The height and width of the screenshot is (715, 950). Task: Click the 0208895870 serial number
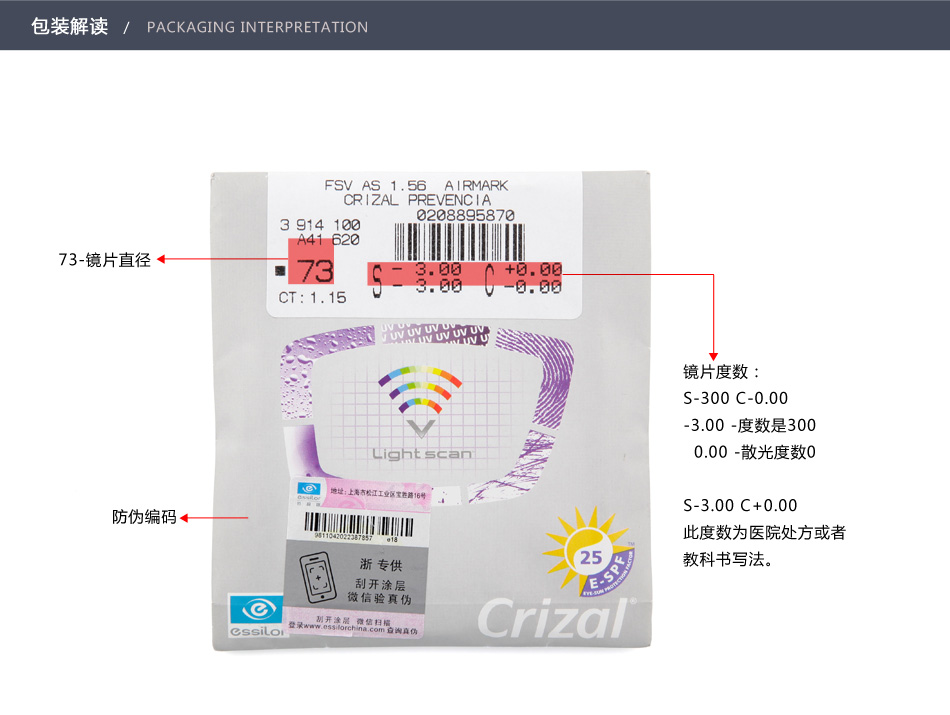click(465, 215)
